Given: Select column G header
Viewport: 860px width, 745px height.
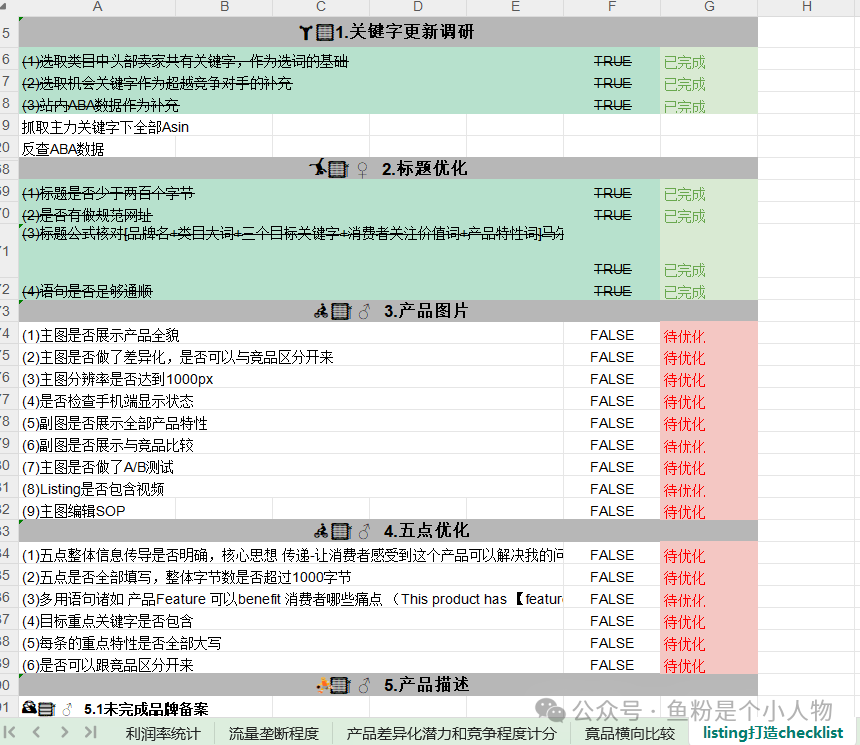Looking at the screenshot, I should (x=709, y=7).
